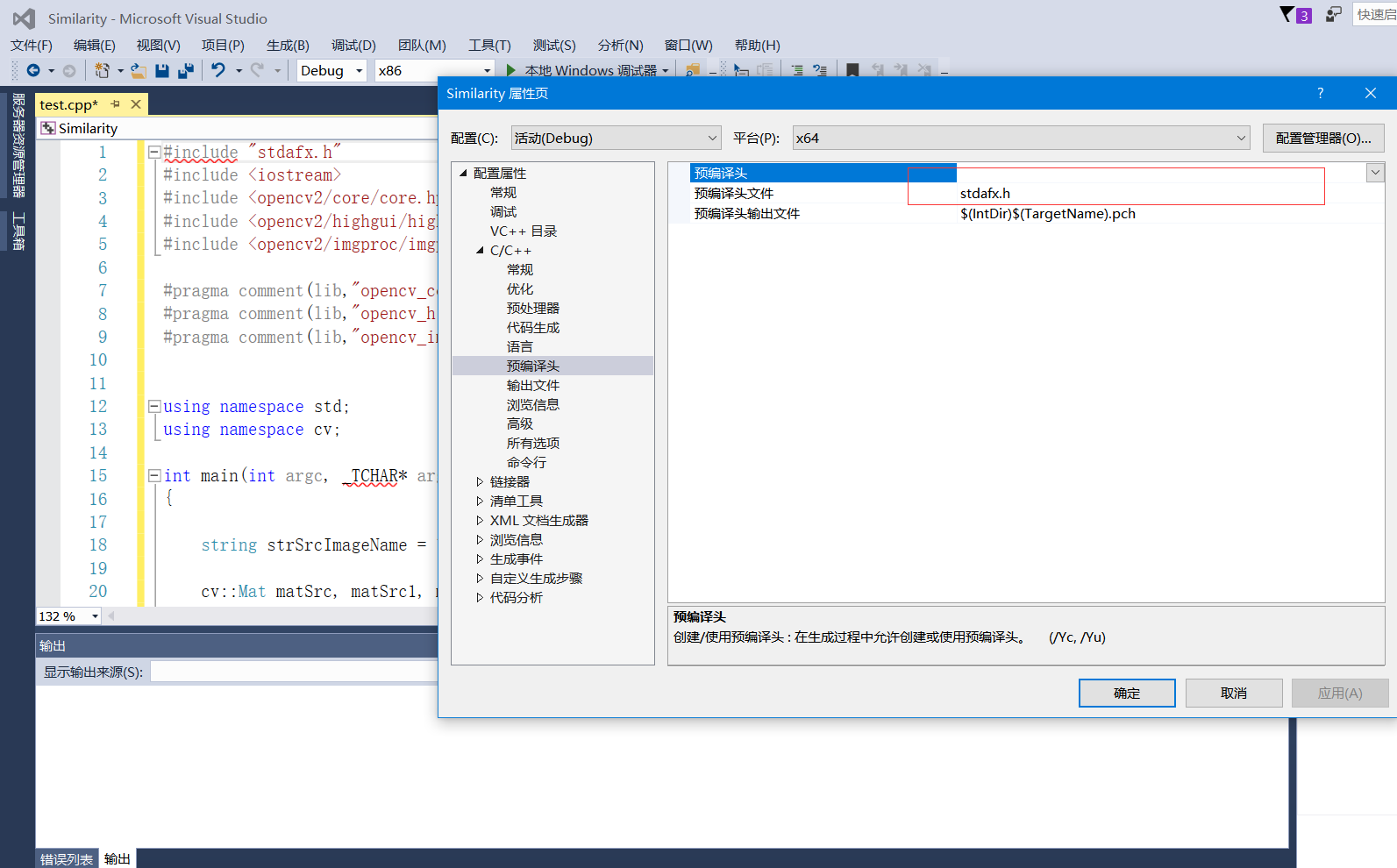Click the stdafx.h precompiled header file value
This screenshot has width=1397, height=868.
(x=985, y=193)
